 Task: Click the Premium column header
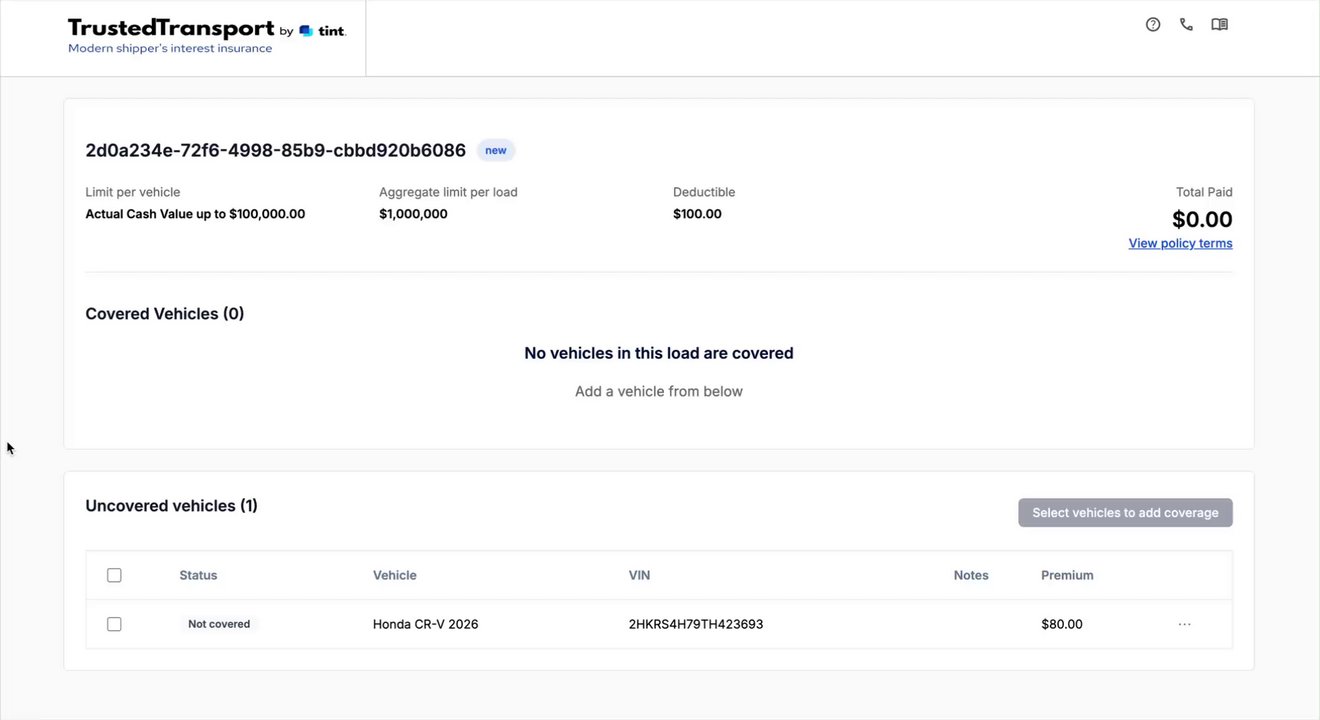click(x=1067, y=575)
